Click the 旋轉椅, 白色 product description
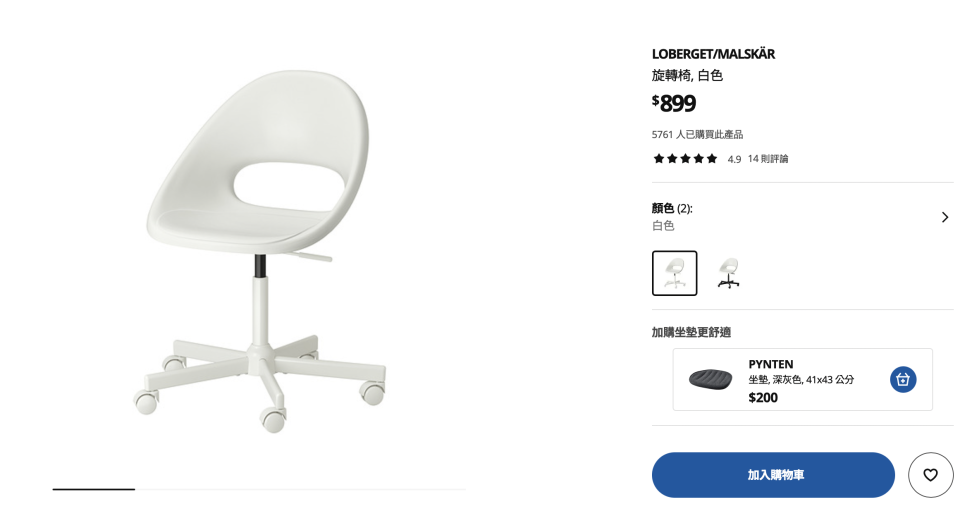The width and height of the screenshot is (960, 511). click(687, 75)
